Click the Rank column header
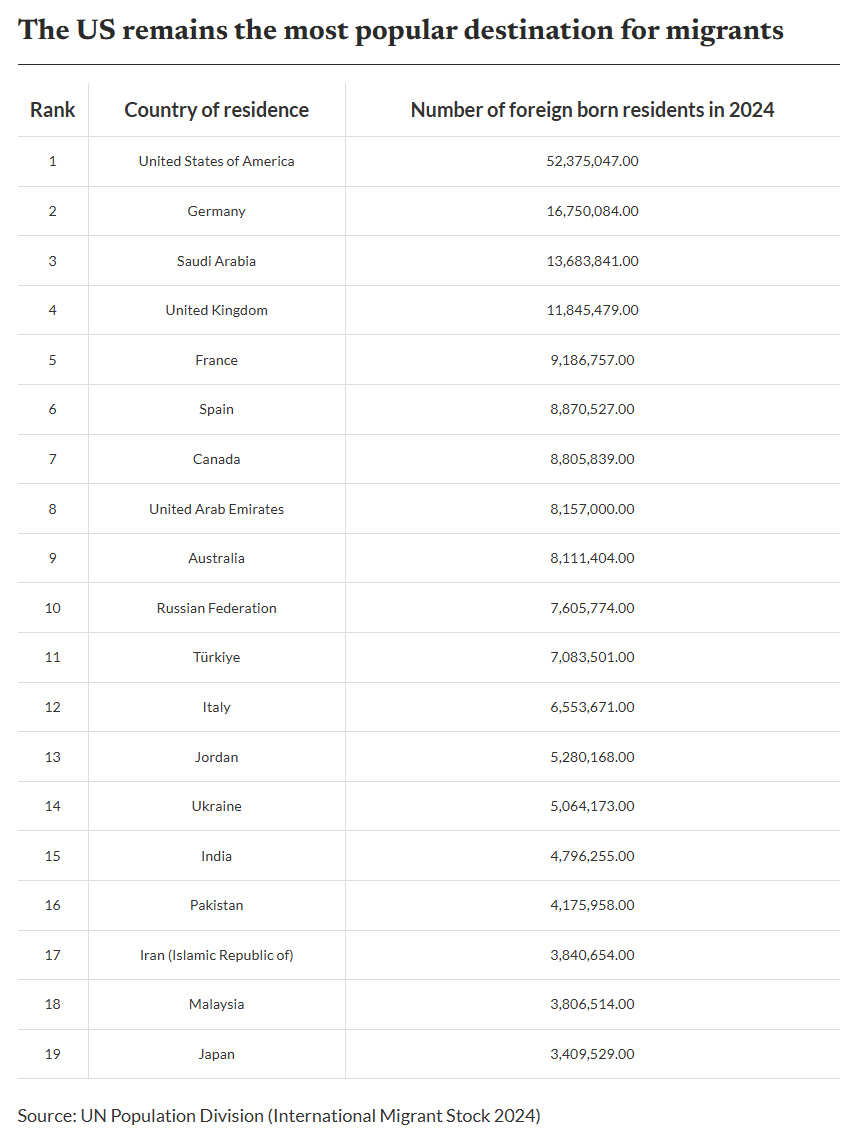This screenshot has width=850, height=1141. tap(52, 110)
